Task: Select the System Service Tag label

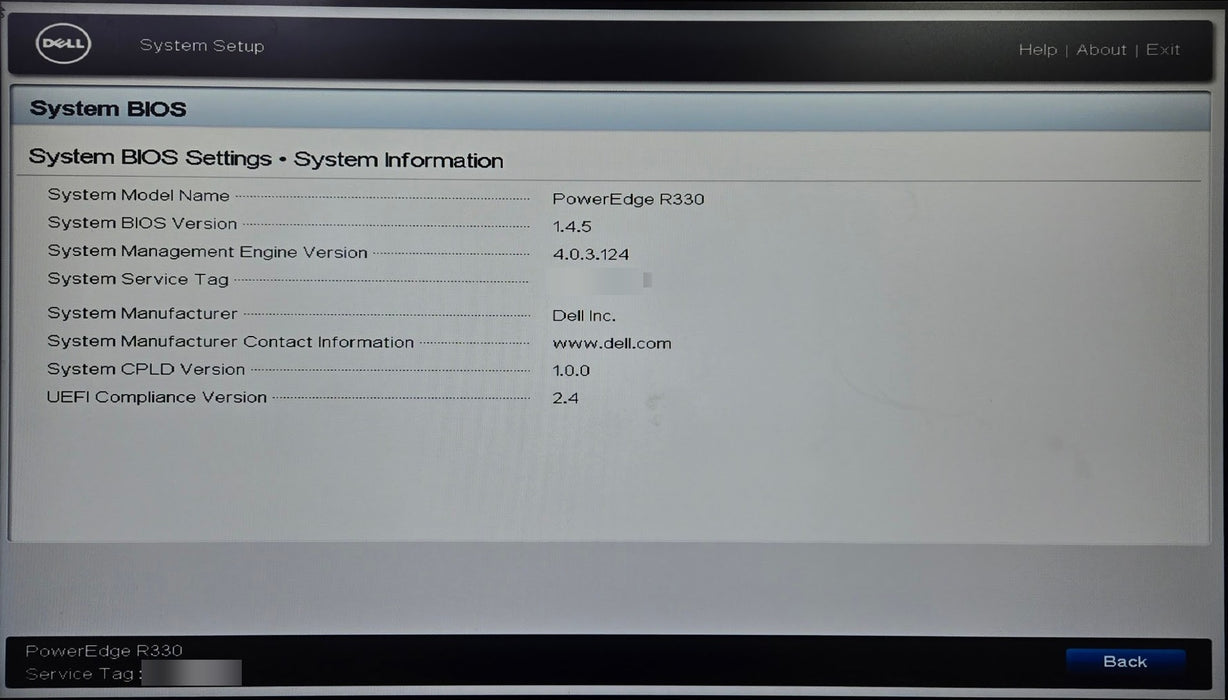Action: pos(138,280)
